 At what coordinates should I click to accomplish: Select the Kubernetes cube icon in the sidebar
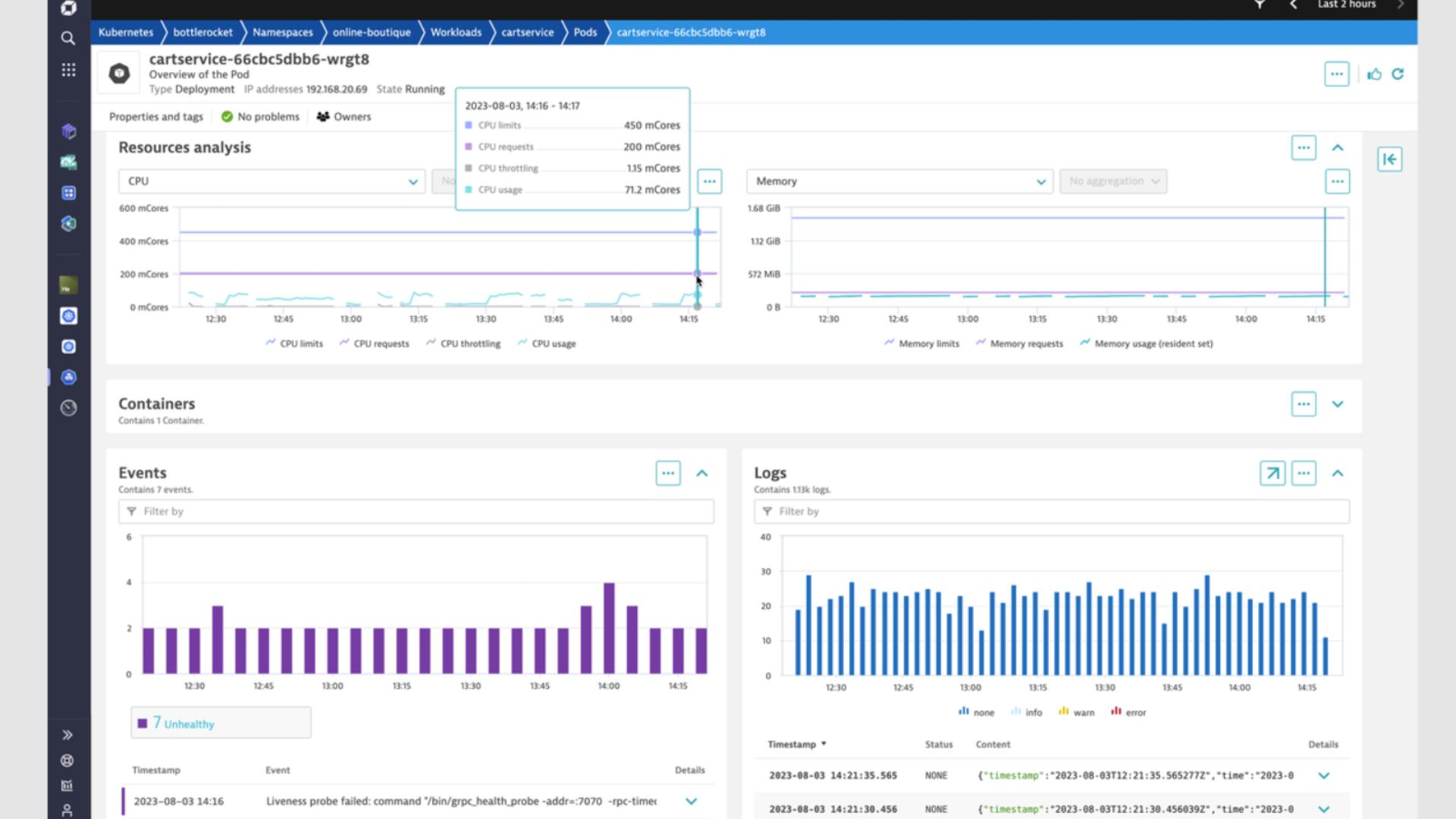[68, 131]
